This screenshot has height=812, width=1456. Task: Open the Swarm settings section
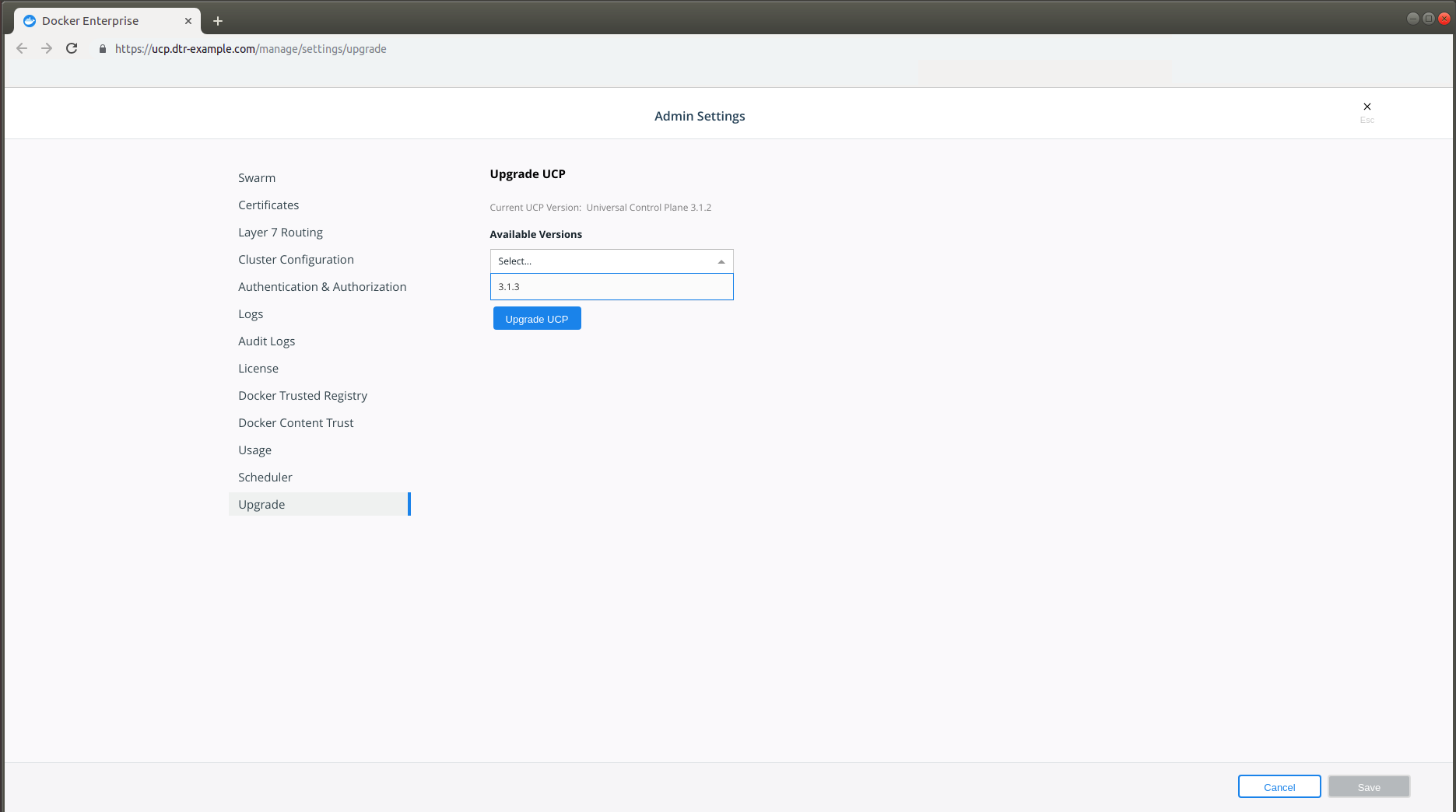click(257, 178)
